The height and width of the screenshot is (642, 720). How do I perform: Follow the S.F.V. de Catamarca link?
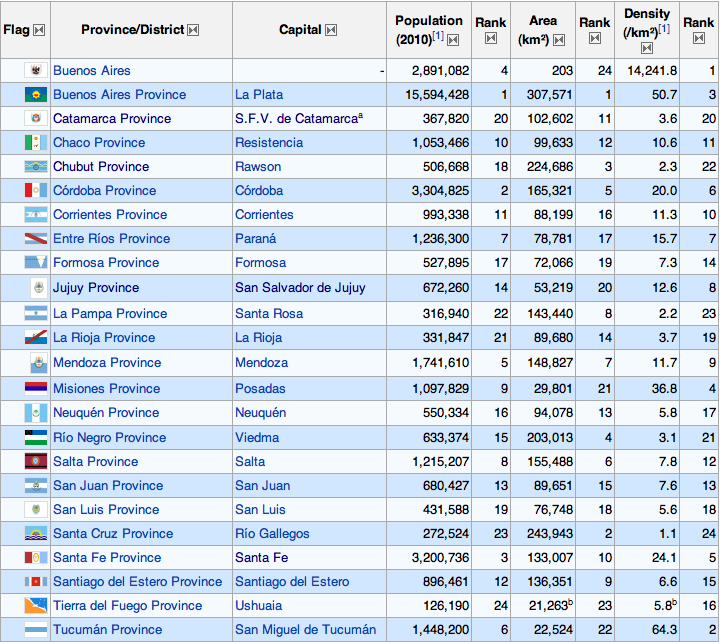pos(297,118)
